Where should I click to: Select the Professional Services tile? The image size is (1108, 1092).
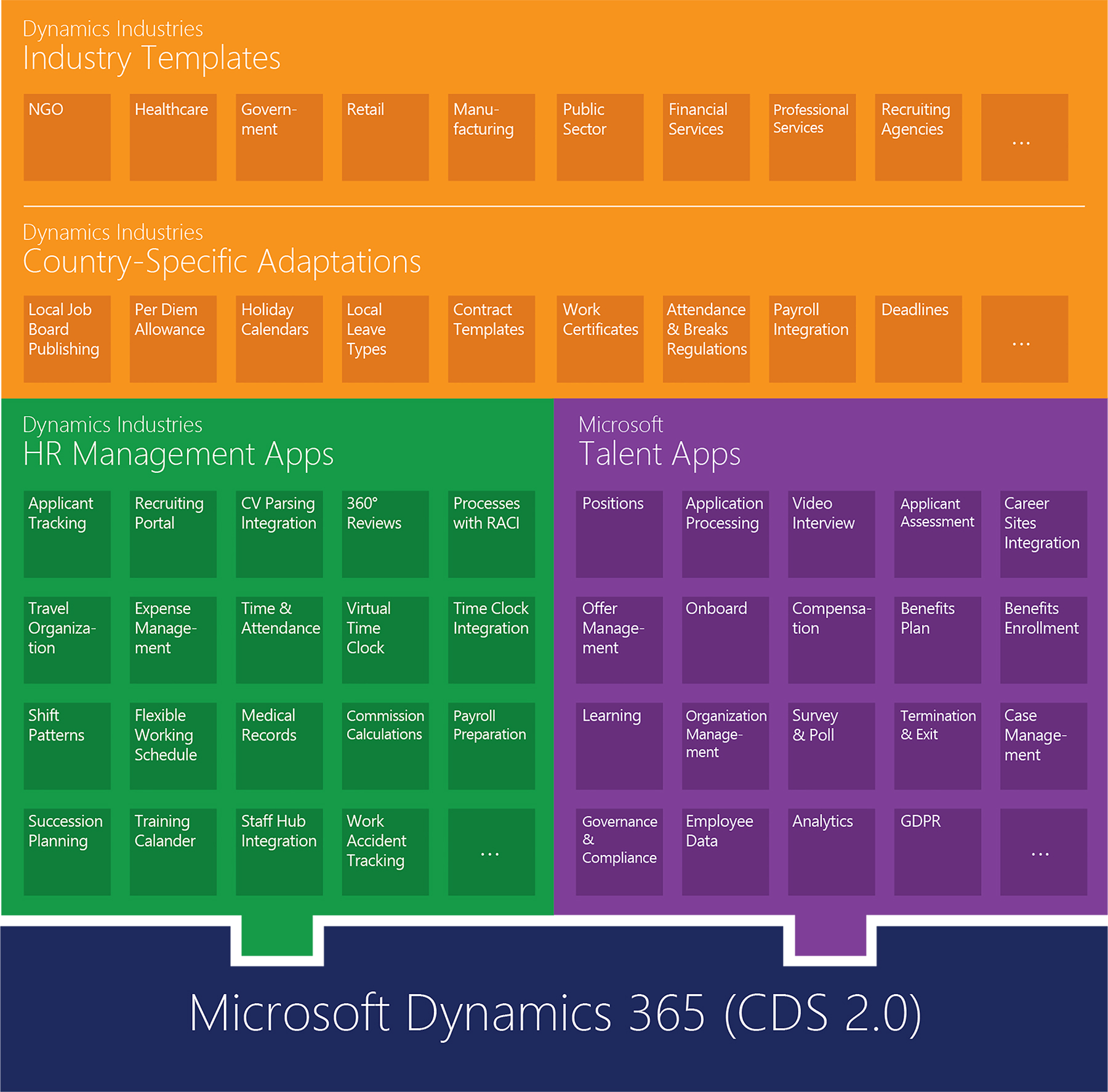(x=813, y=137)
